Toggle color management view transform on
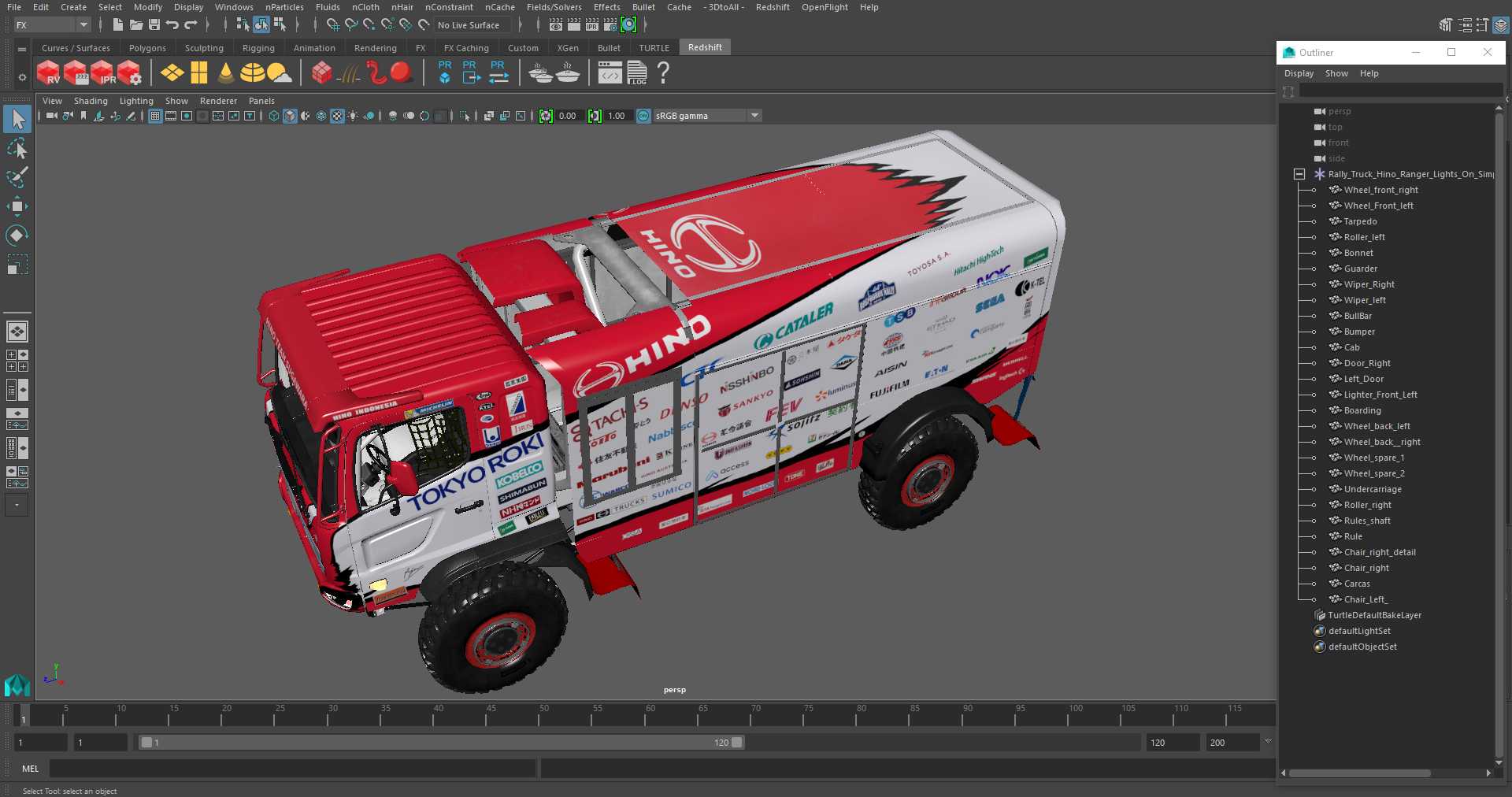Viewport: 1512px width, 797px height. pos(643,116)
